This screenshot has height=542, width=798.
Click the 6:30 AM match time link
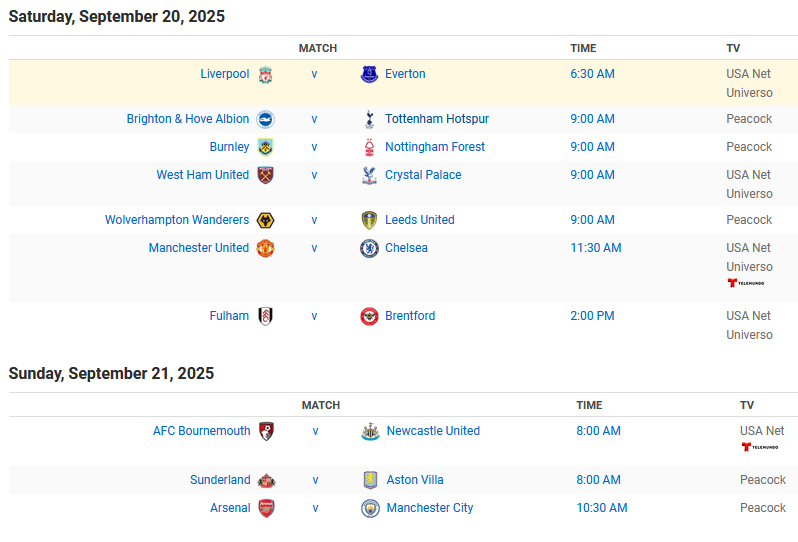(592, 74)
